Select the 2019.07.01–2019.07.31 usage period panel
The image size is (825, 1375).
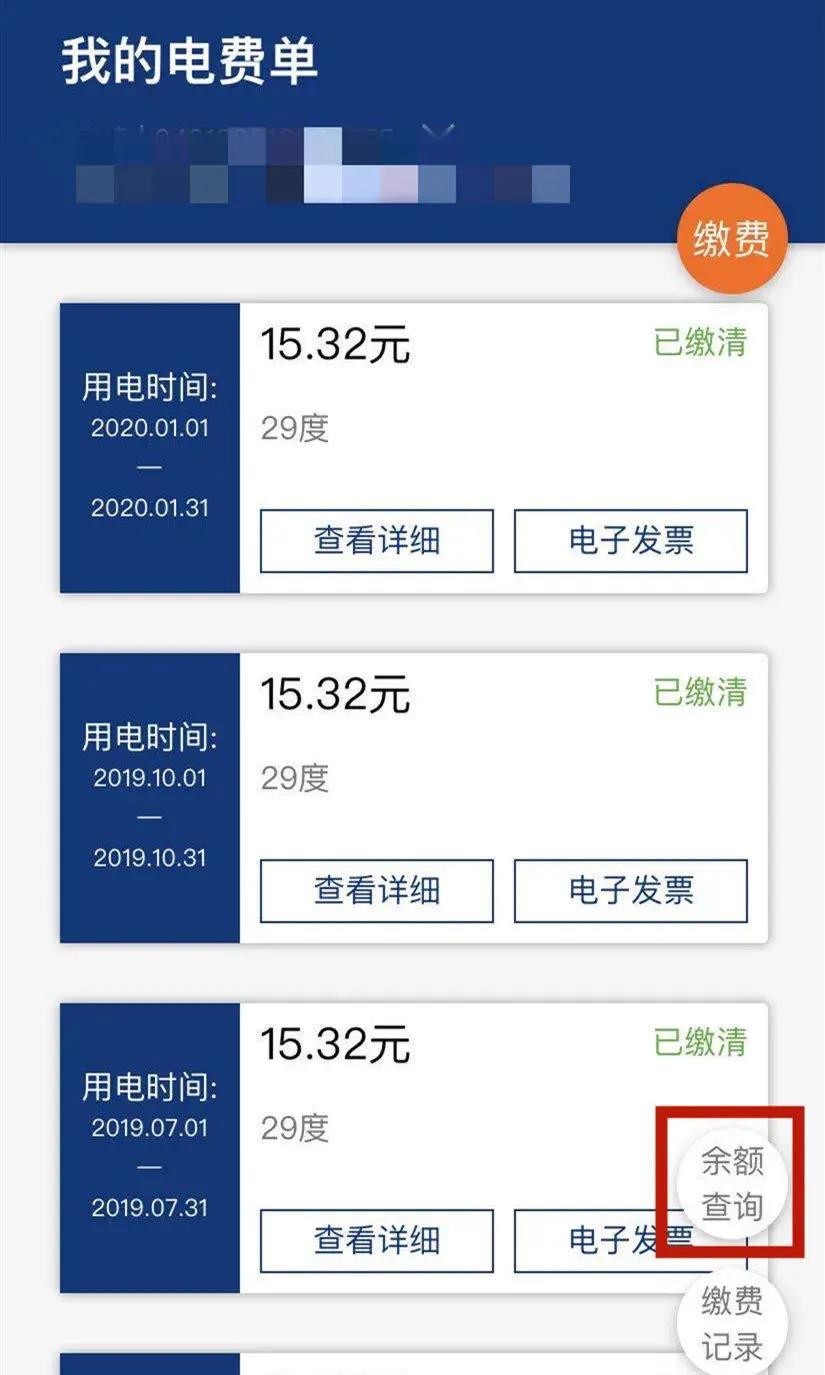150,1147
